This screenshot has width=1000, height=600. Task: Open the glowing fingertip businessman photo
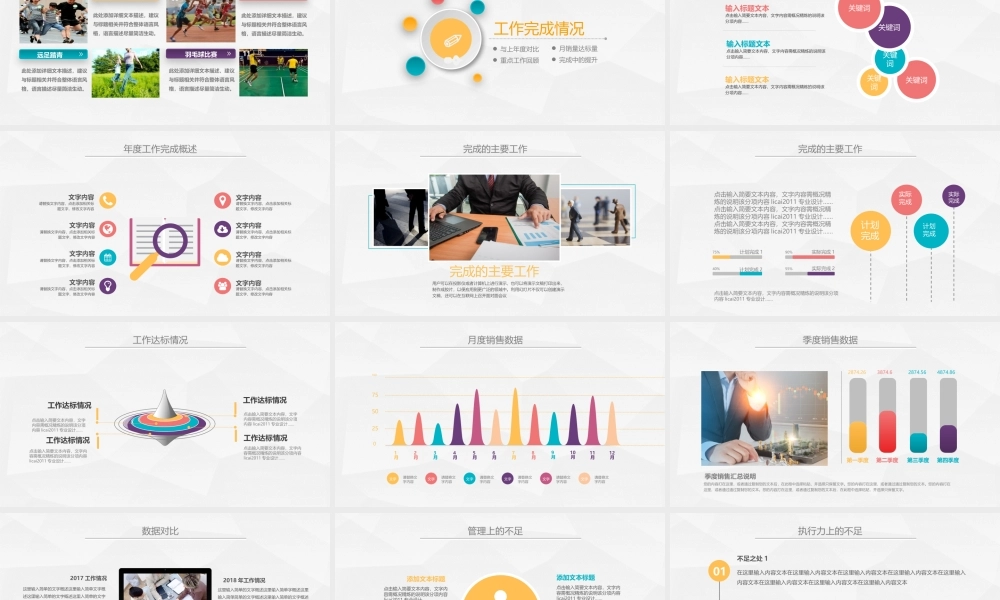pos(764,418)
